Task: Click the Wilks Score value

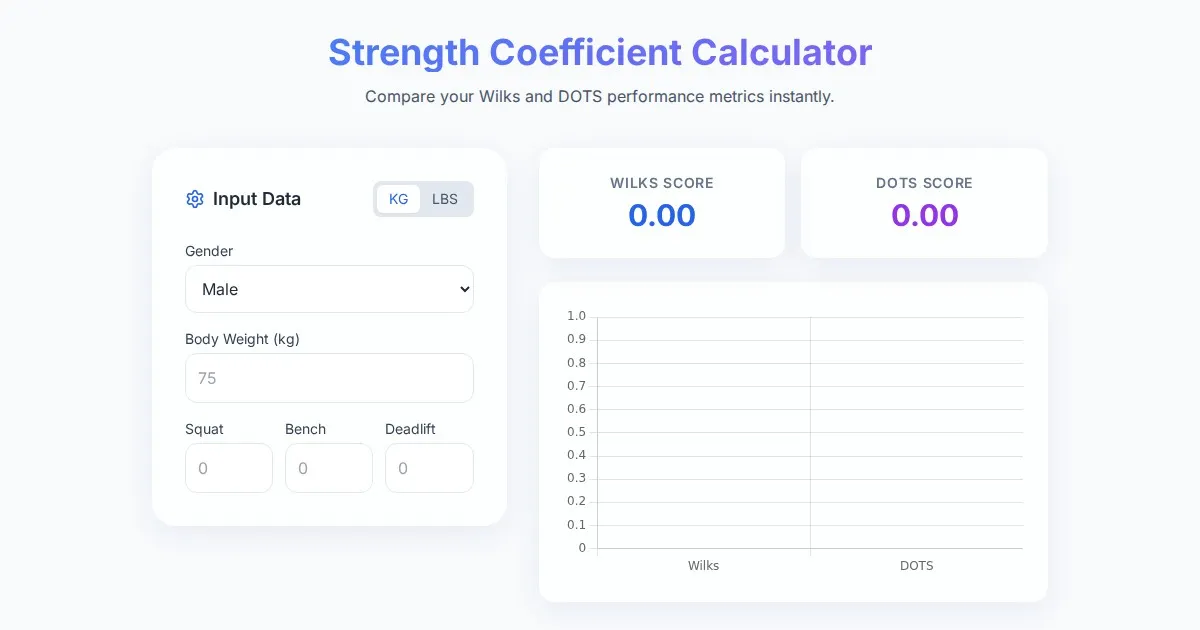Action: (x=662, y=215)
